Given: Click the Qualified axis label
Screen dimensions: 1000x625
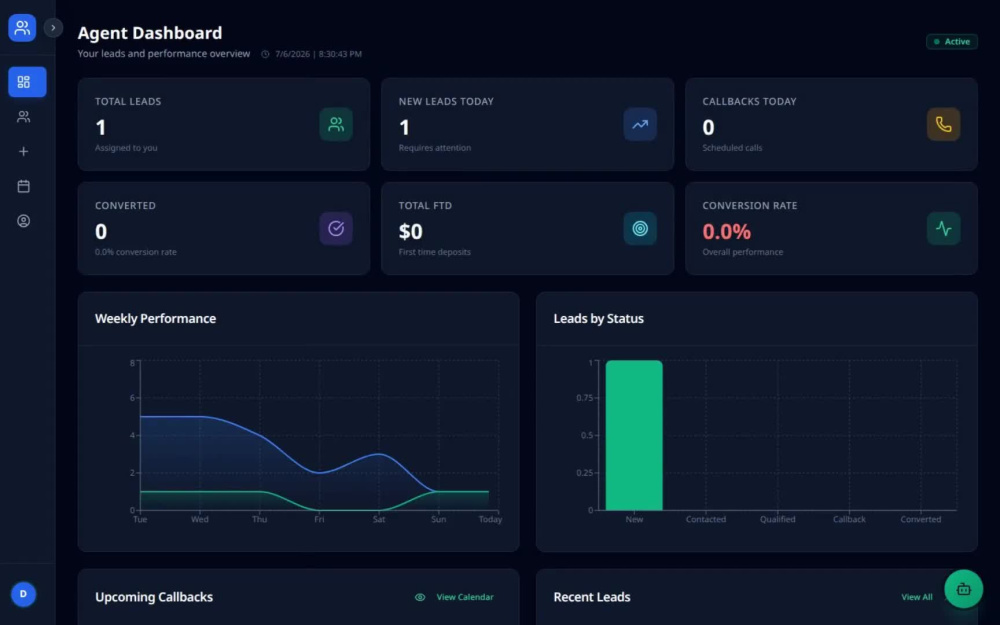Looking at the screenshot, I should [777, 519].
